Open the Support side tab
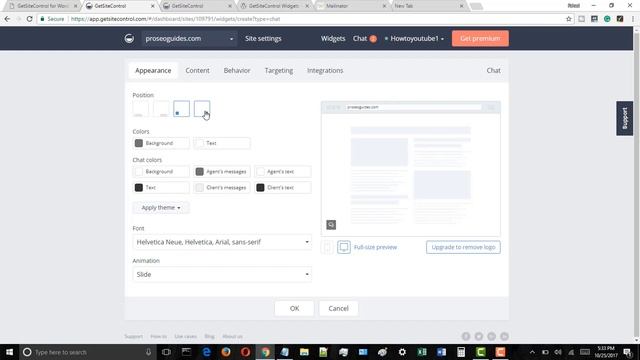Viewport: 640px width, 360px height. (x=624, y=118)
